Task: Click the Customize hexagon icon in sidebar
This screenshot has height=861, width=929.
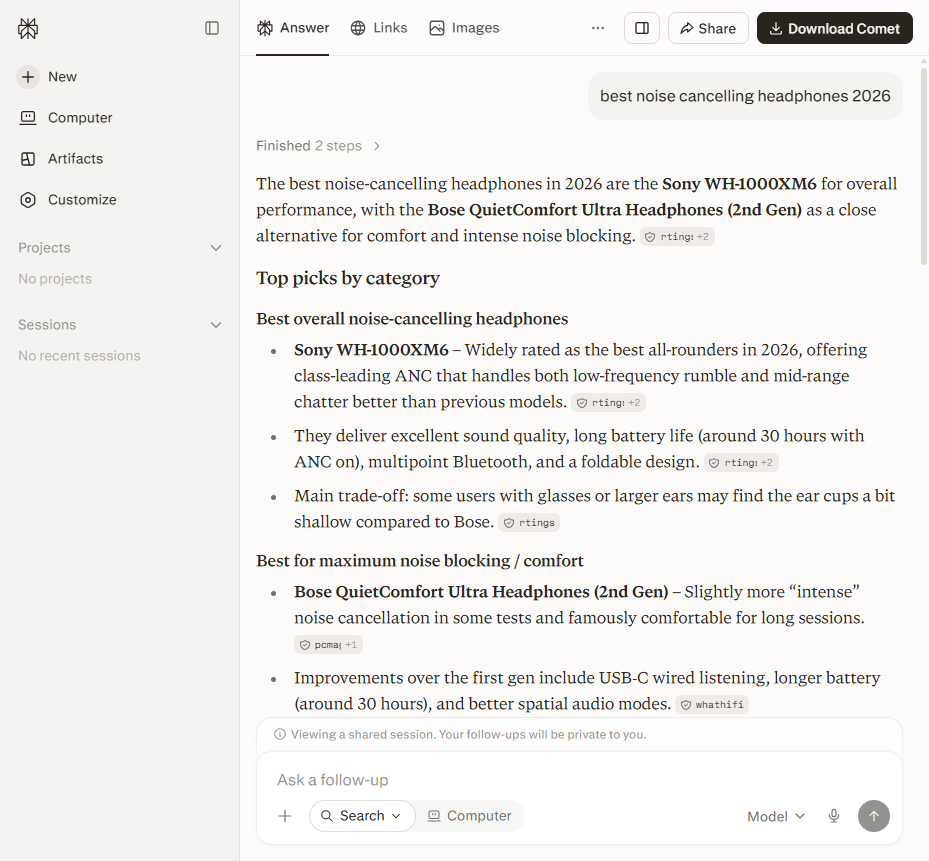Action: click(28, 200)
